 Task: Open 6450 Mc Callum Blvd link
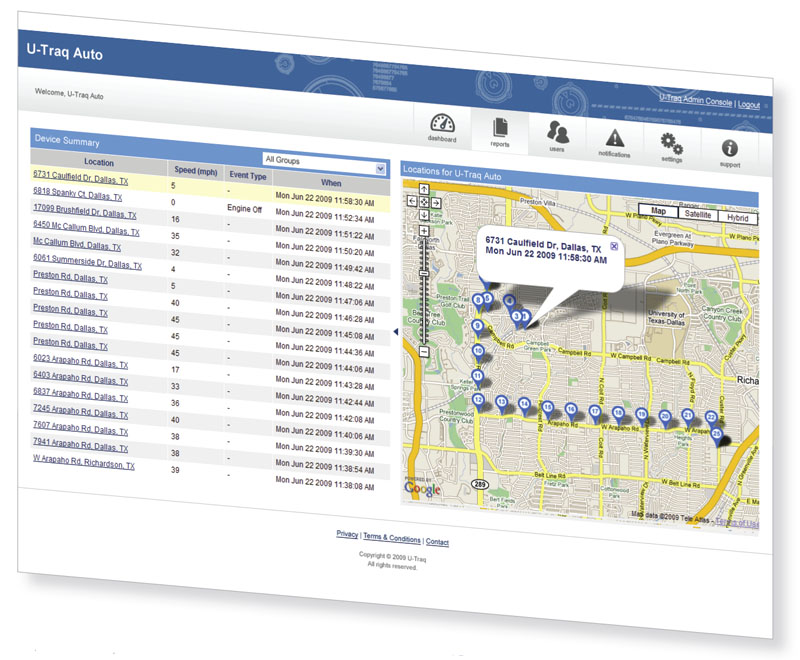[86, 228]
